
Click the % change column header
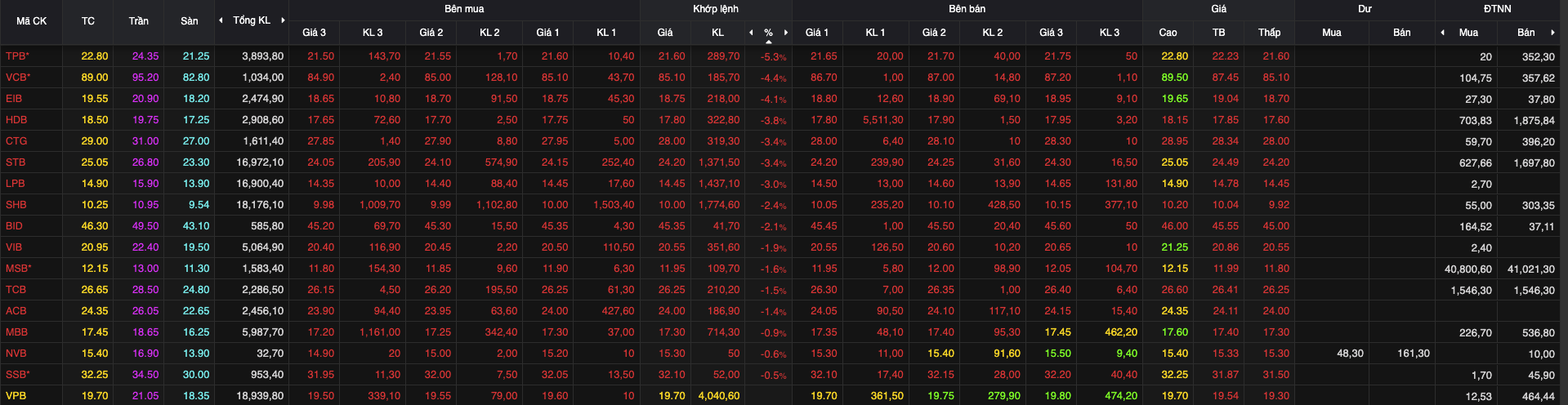(768, 33)
